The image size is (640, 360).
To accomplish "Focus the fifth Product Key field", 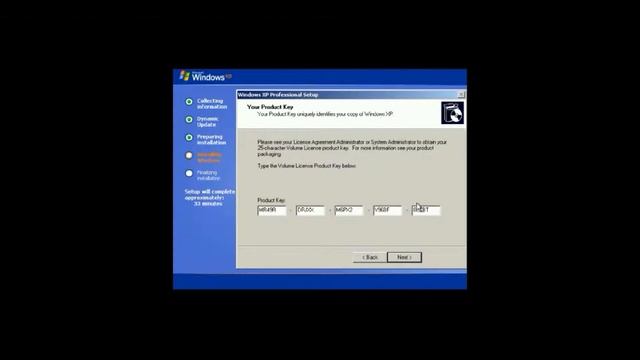I will 426,210.
